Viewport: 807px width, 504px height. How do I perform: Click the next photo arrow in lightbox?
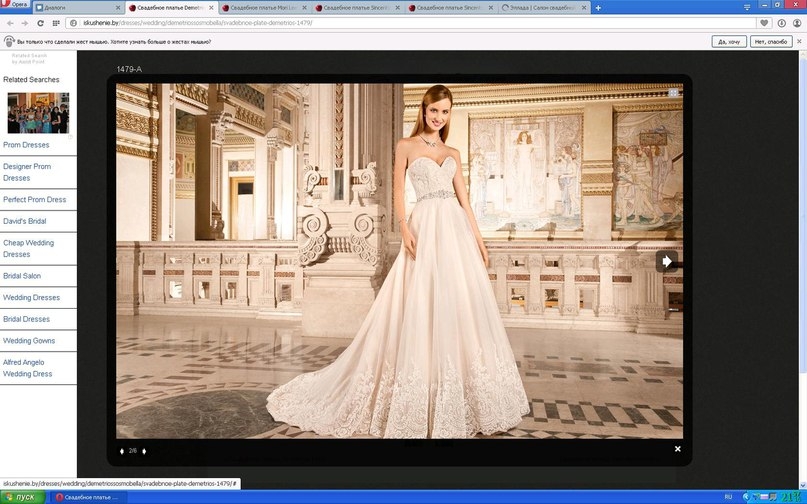tap(667, 261)
